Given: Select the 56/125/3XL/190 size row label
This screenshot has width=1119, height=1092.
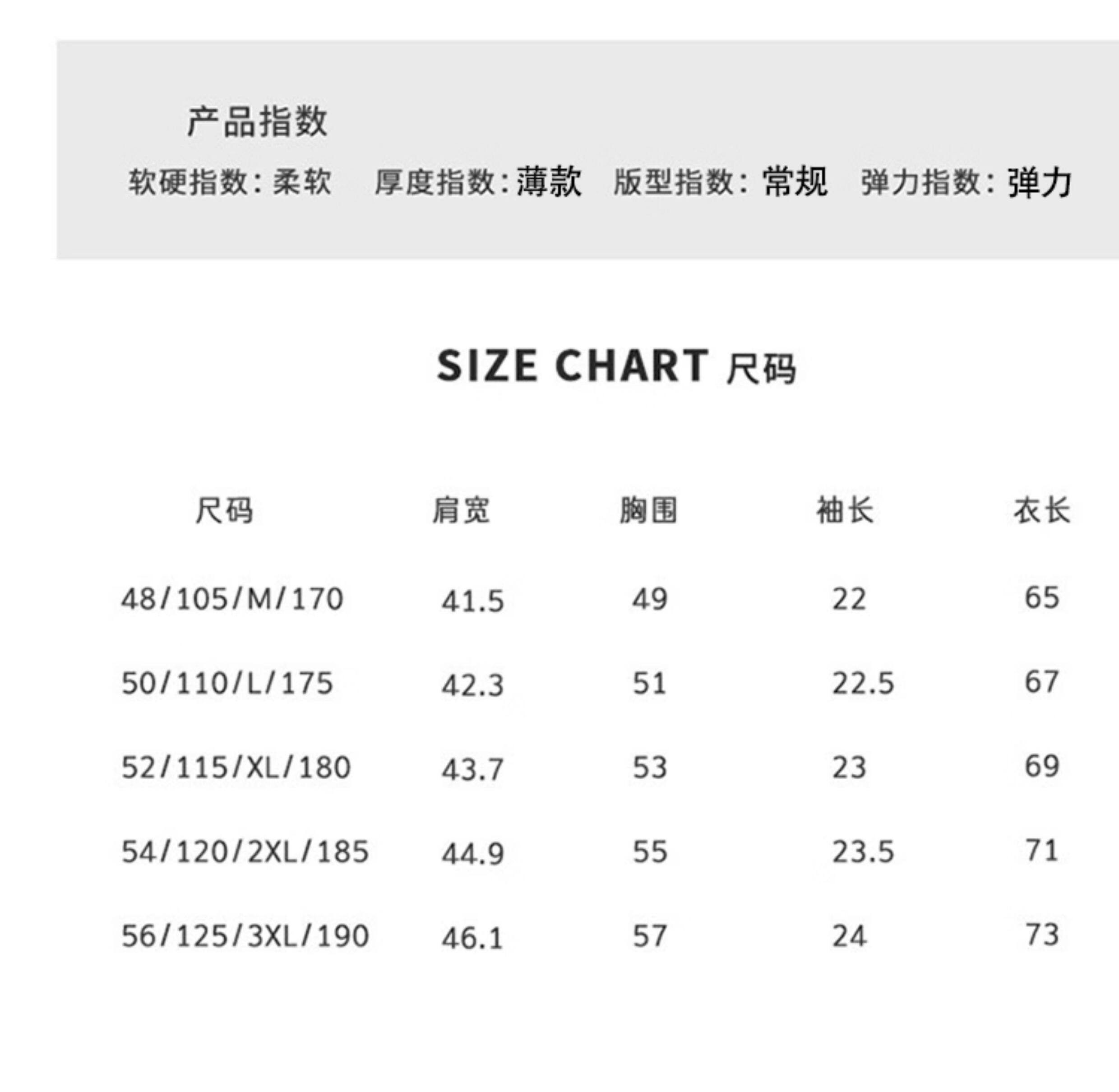Looking at the screenshot, I should coord(245,937).
